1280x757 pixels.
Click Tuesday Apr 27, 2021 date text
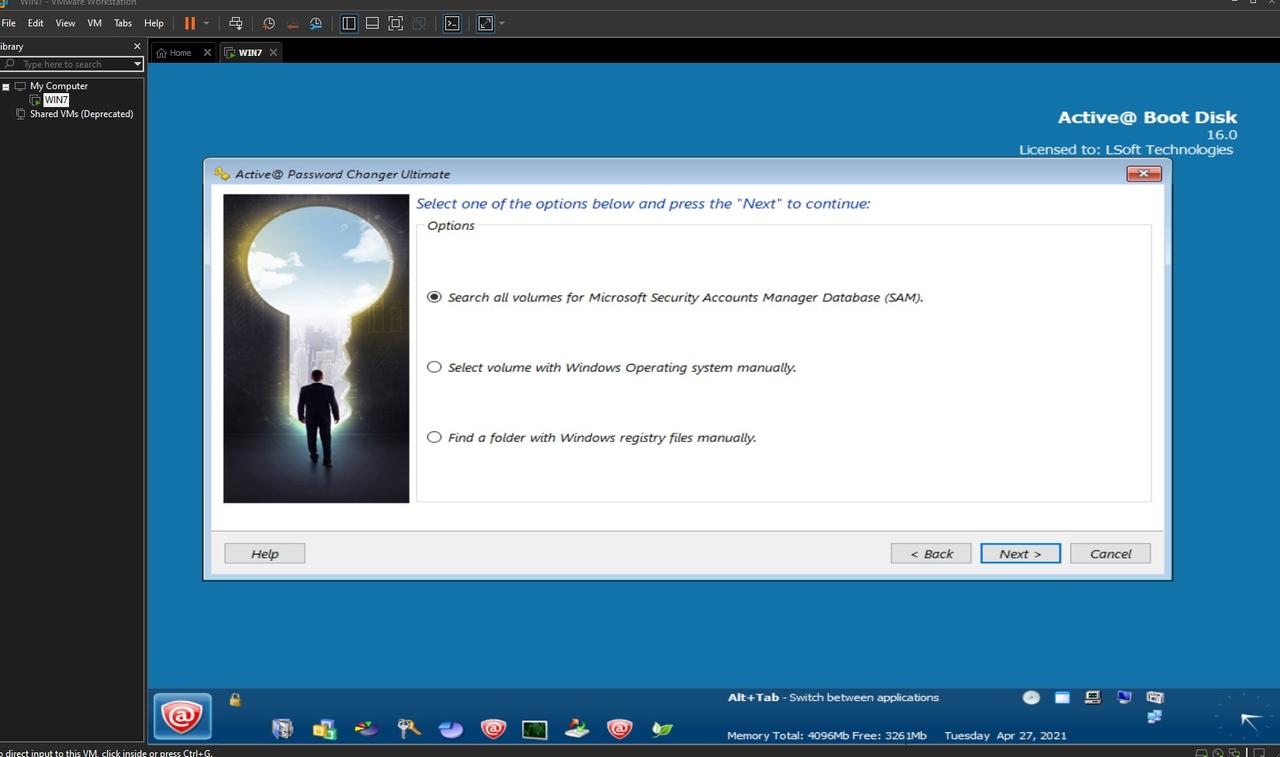tap(1005, 735)
